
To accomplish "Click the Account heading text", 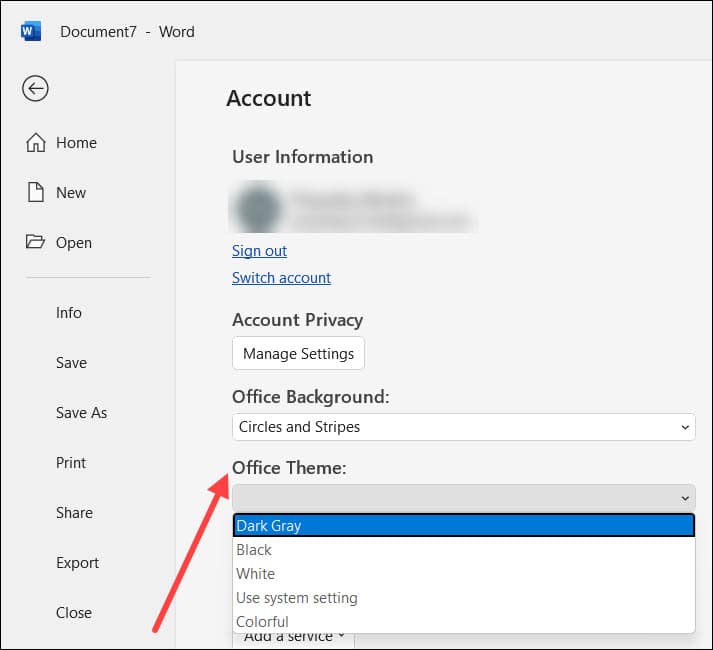I will click(269, 98).
